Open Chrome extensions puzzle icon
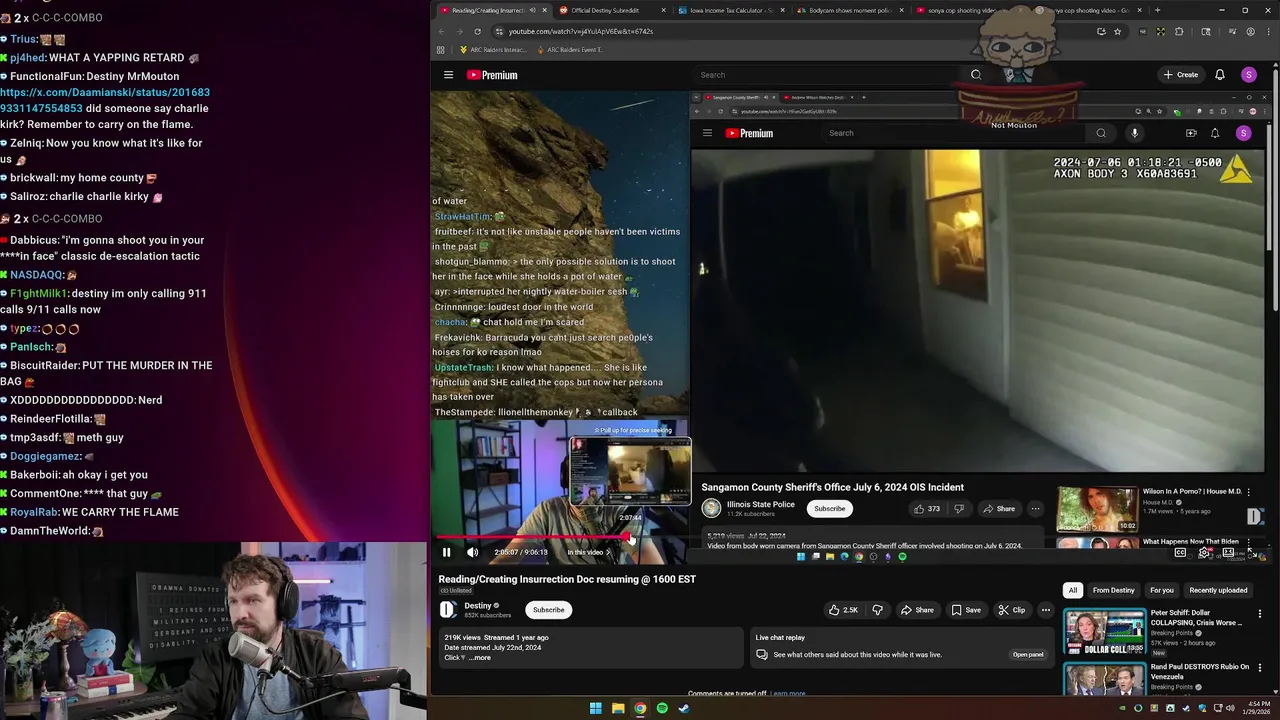The height and width of the screenshot is (720, 1280). [x=1178, y=31]
